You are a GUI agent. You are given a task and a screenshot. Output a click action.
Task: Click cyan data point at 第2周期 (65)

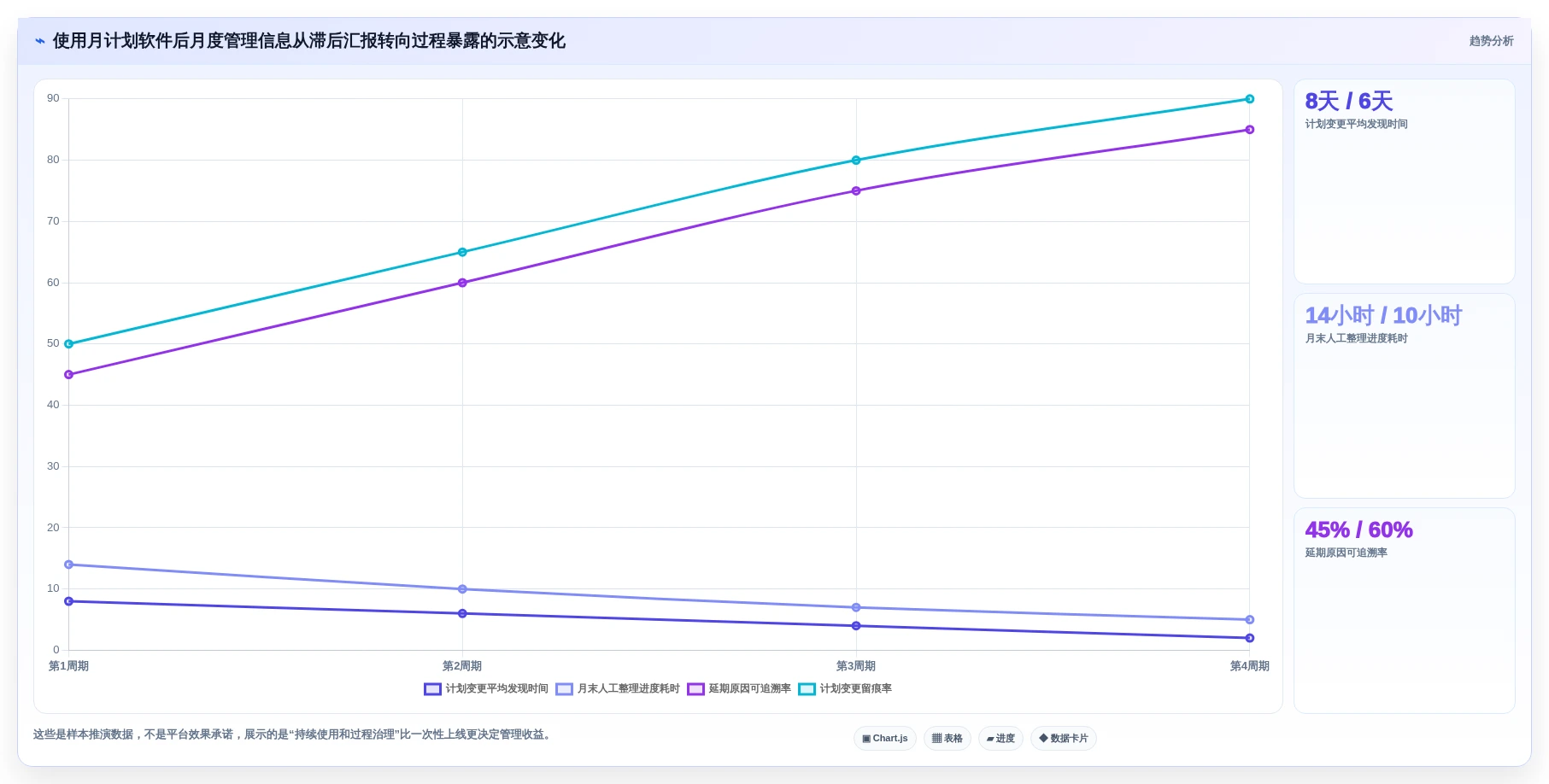[462, 252]
